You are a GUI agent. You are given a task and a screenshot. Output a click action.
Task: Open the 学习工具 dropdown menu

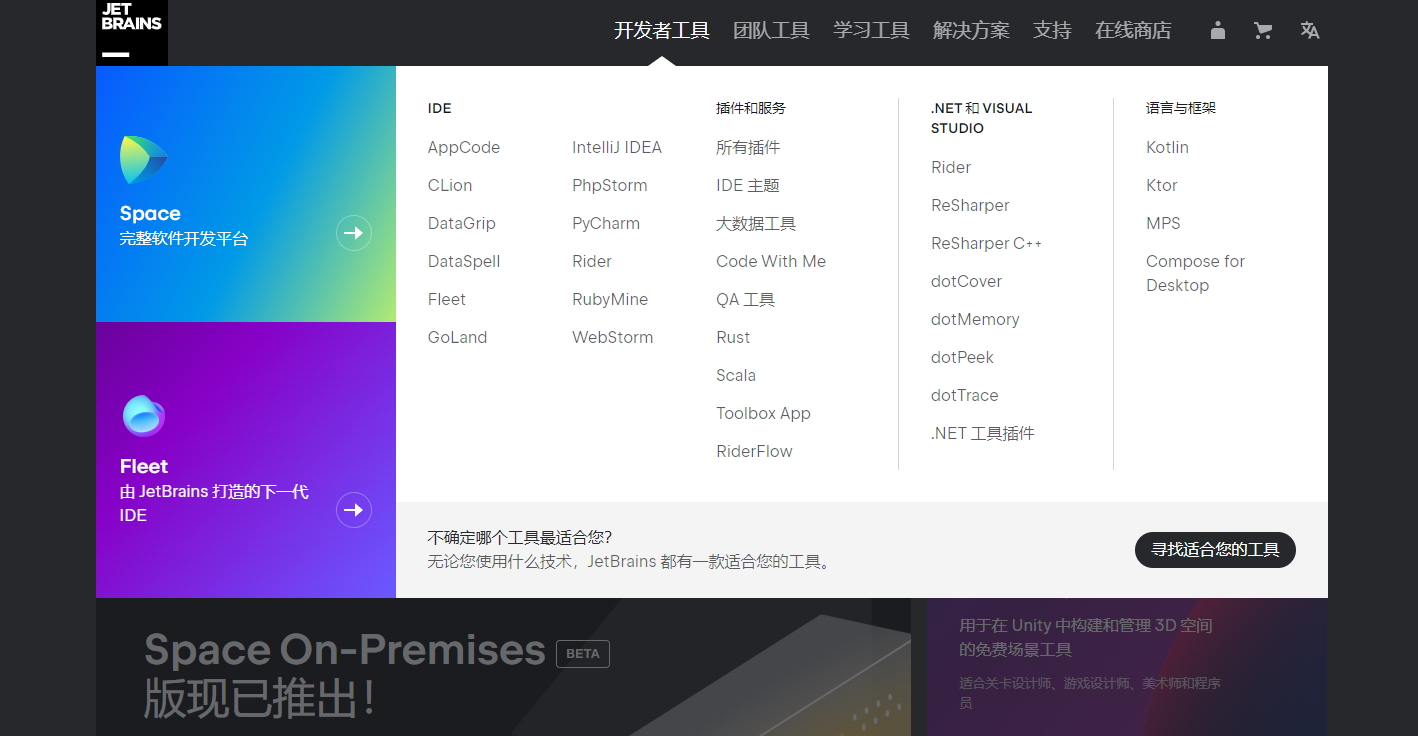click(x=870, y=30)
